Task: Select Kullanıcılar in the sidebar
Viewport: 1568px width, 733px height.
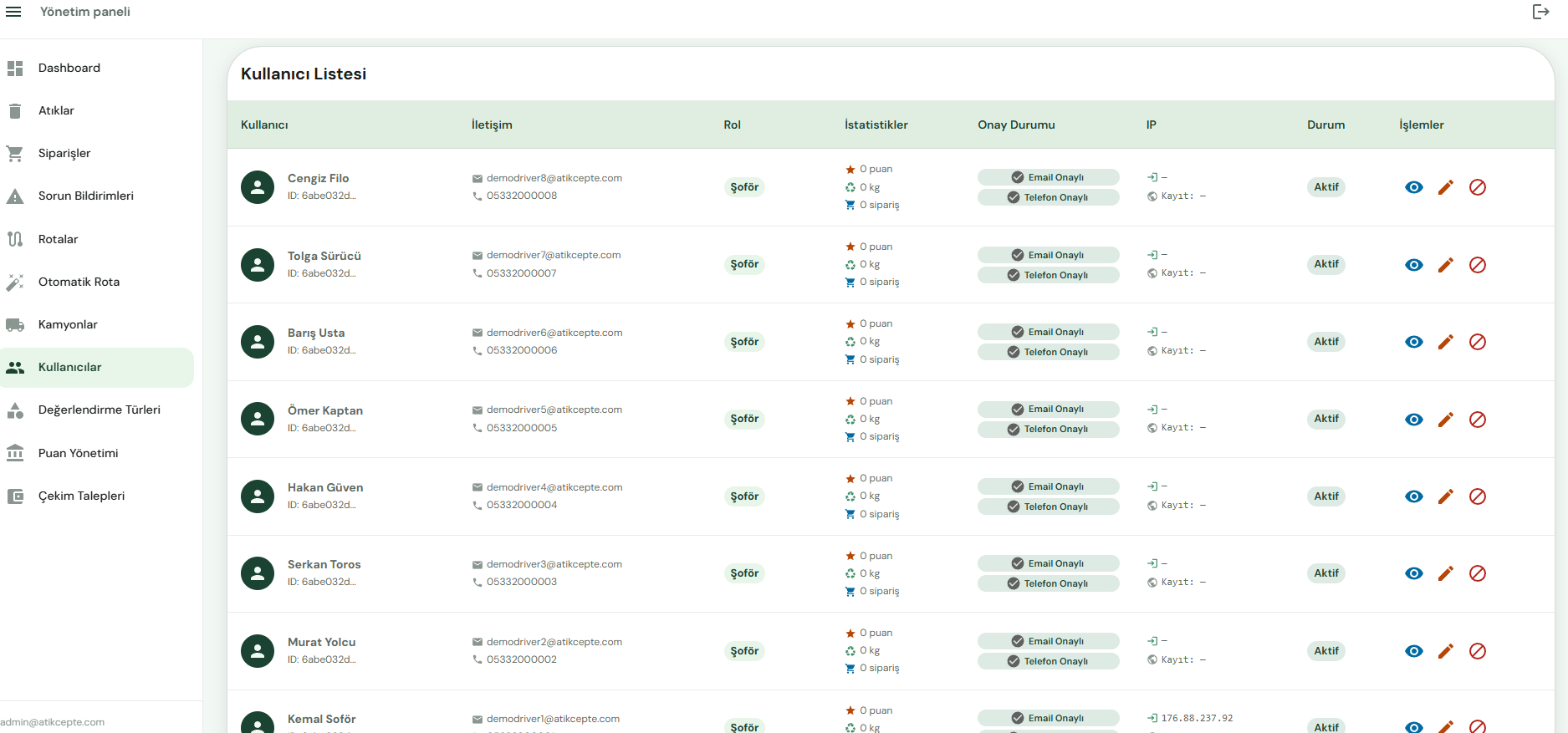Action: [x=97, y=367]
